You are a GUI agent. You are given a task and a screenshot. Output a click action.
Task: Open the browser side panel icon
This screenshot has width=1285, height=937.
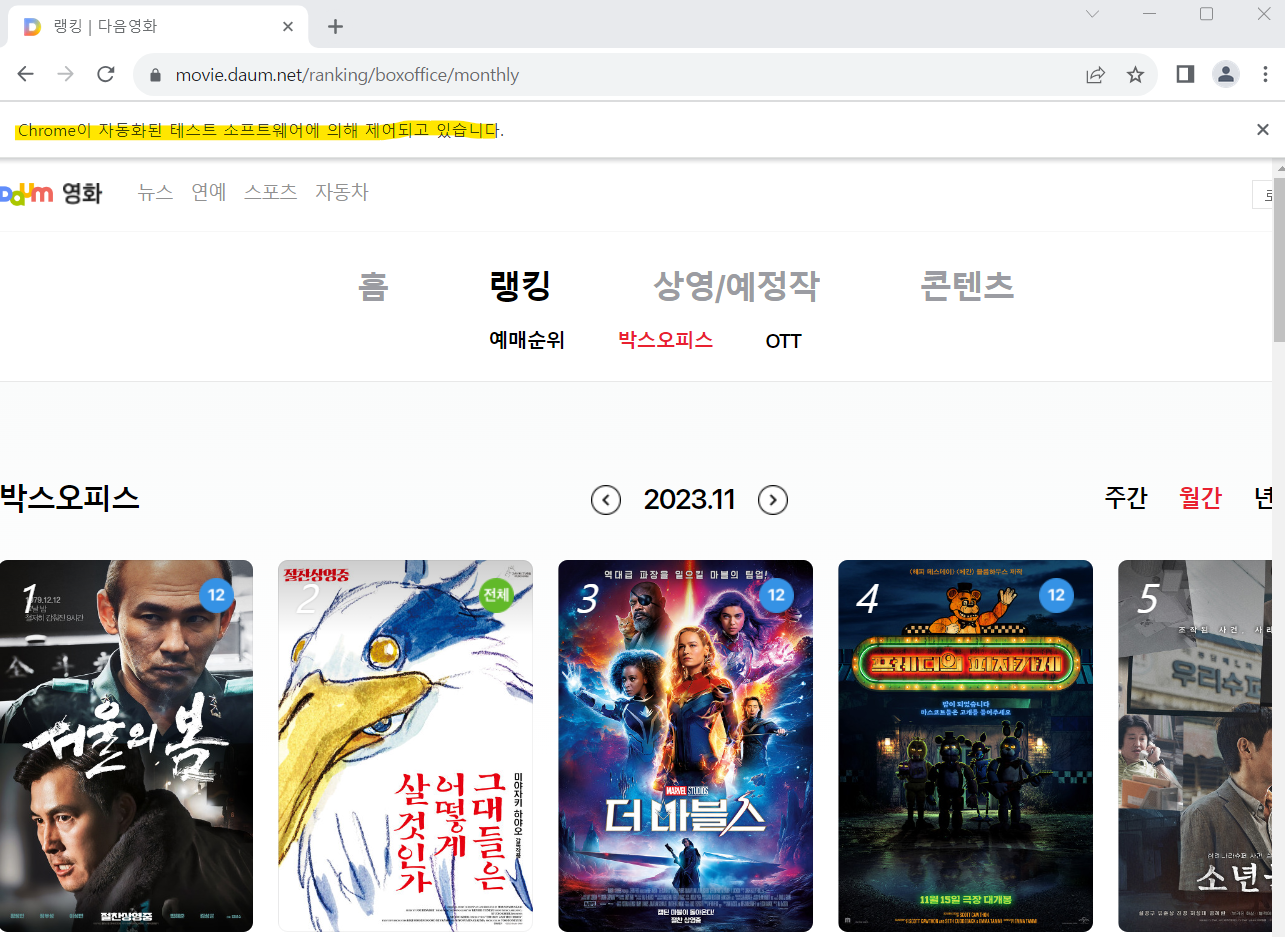coord(1185,75)
